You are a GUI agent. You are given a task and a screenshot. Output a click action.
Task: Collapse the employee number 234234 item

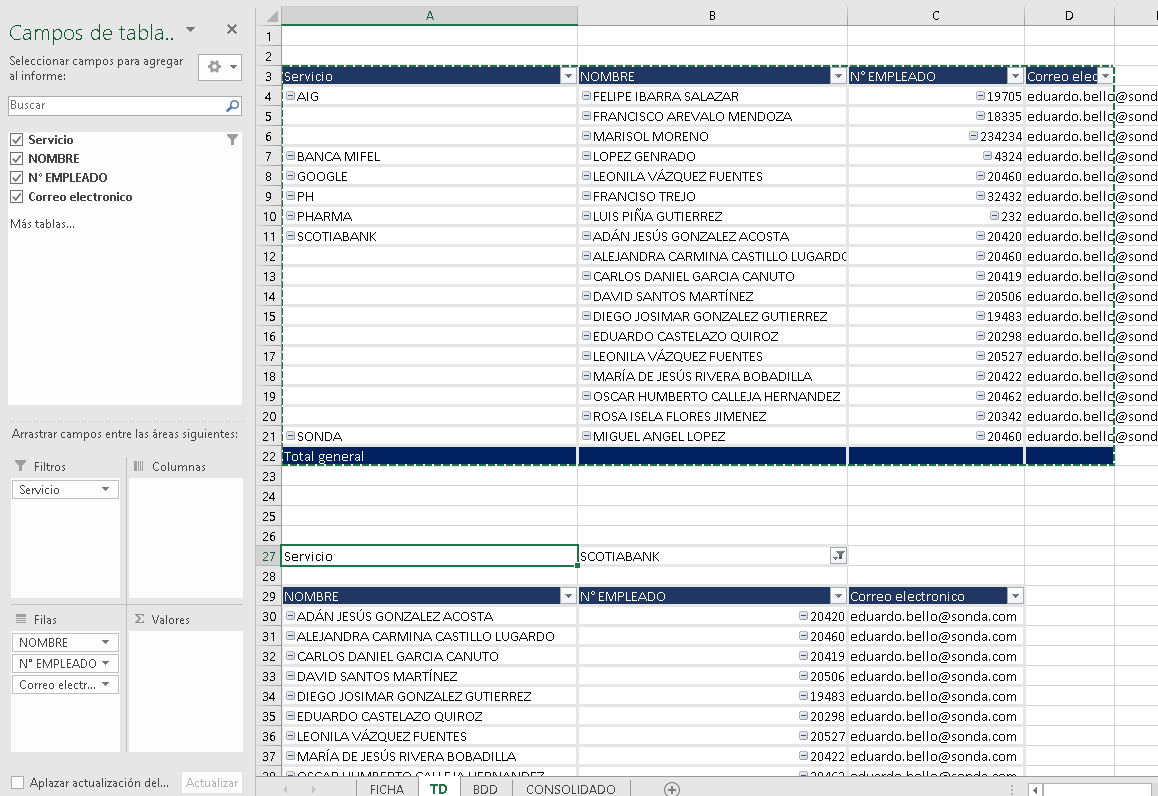(x=973, y=136)
